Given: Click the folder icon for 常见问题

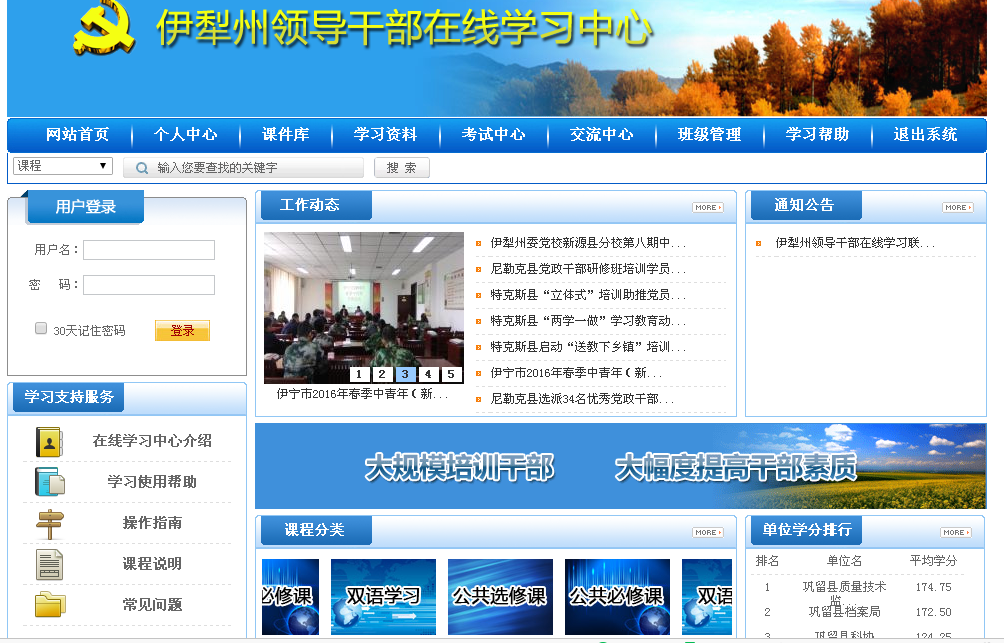Looking at the screenshot, I should tap(49, 605).
